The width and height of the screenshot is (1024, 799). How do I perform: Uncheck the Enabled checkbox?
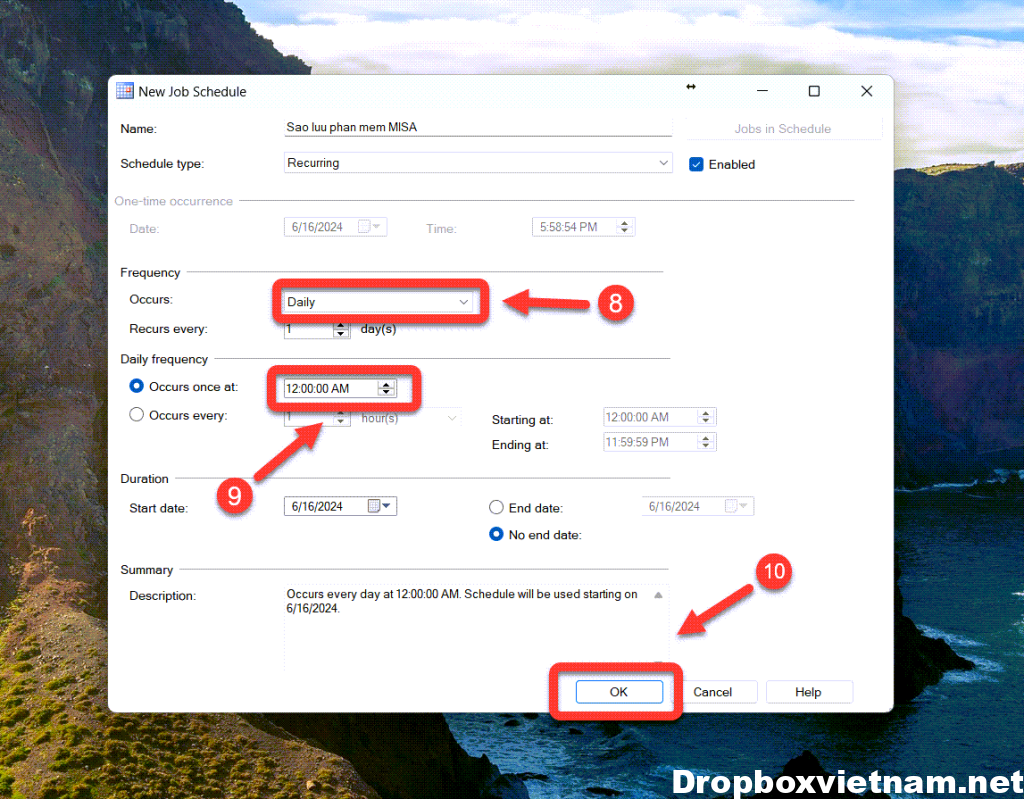click(x=697, y=164)
